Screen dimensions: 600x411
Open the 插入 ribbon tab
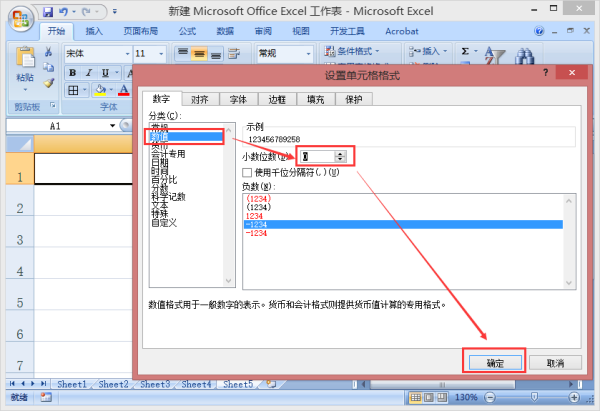[94, 31]
